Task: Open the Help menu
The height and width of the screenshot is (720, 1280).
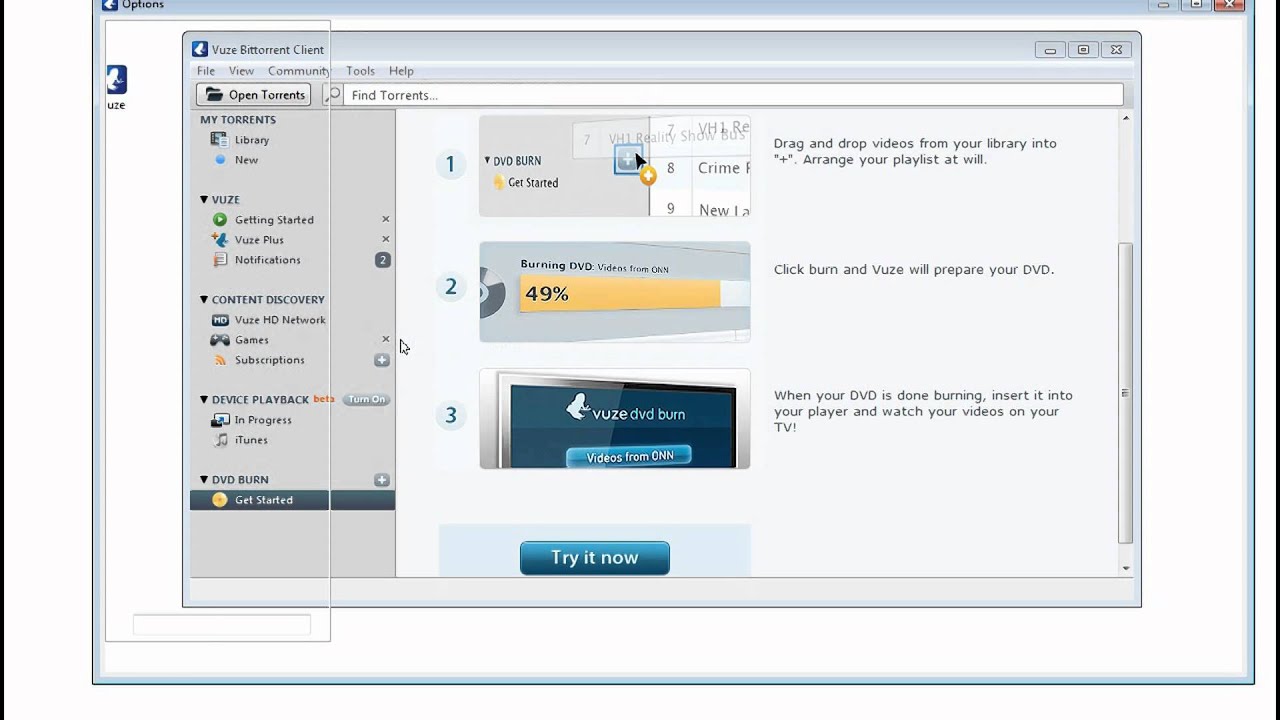Action: (401, 71)
